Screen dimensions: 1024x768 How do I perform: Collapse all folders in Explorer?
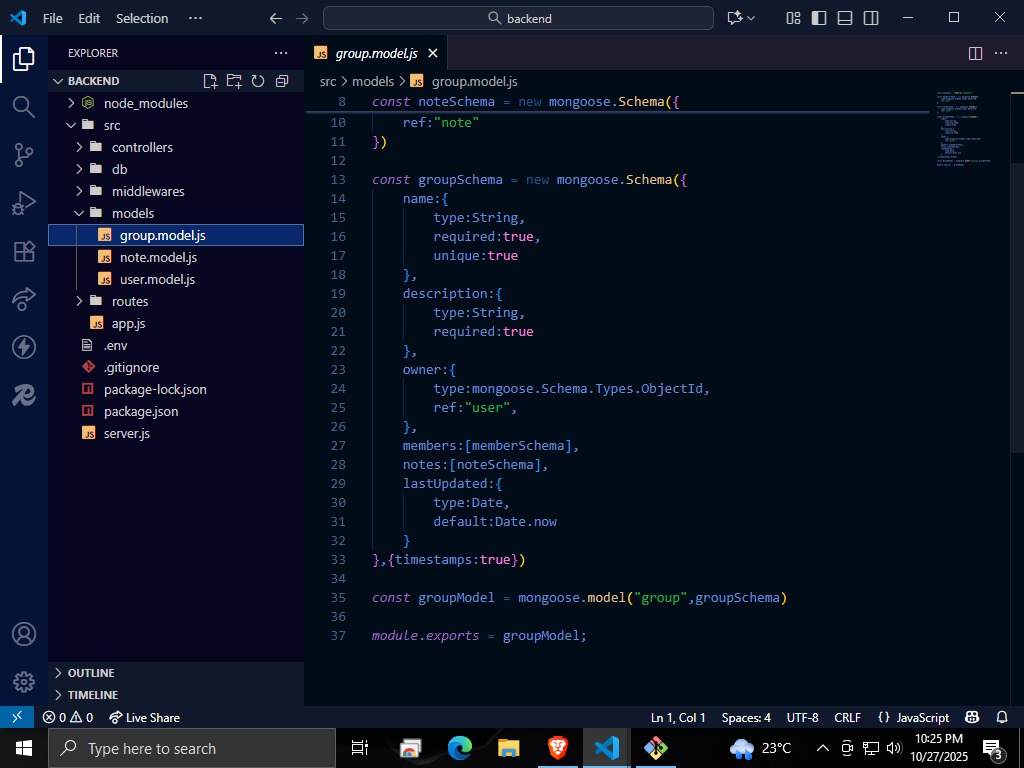[281, 81]
